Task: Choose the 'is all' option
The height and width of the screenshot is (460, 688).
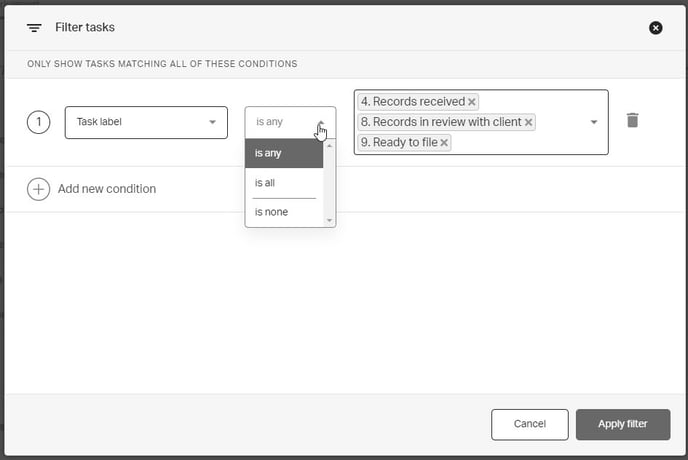Action: click(x=285, y=183)
